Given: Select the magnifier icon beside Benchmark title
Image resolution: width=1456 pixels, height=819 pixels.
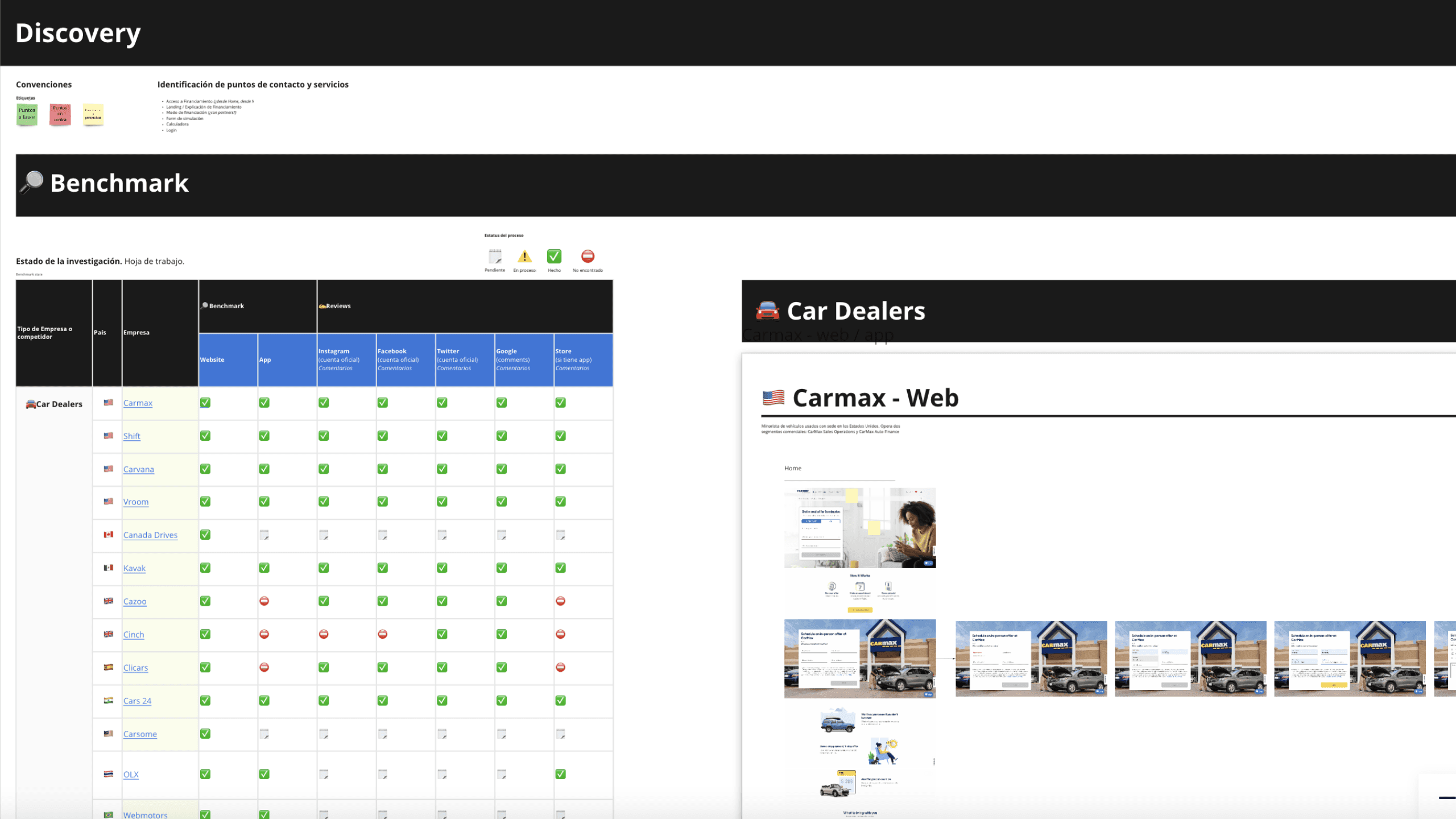Looking at the screenshot, I should click(32, 183).
